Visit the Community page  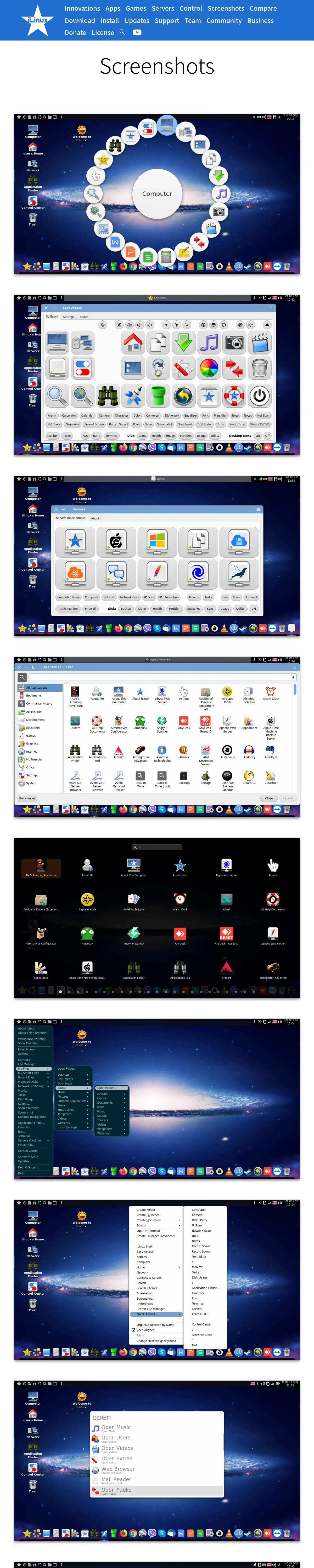pyautogui.click(x=224, y=21)
